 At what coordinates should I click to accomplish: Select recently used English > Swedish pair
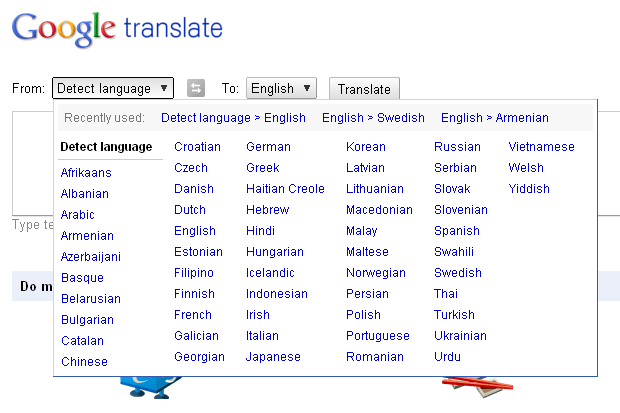[x=373, y=118]
